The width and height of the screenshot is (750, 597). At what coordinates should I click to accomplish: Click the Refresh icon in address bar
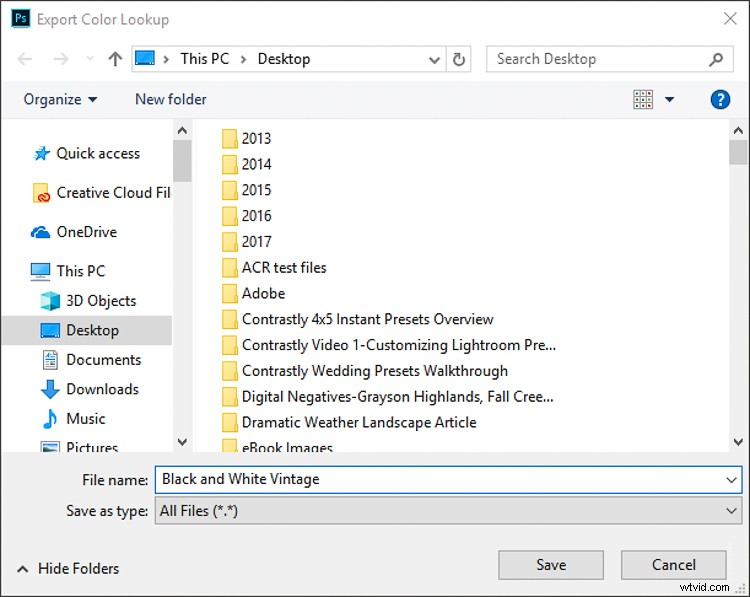pos(459,59)
